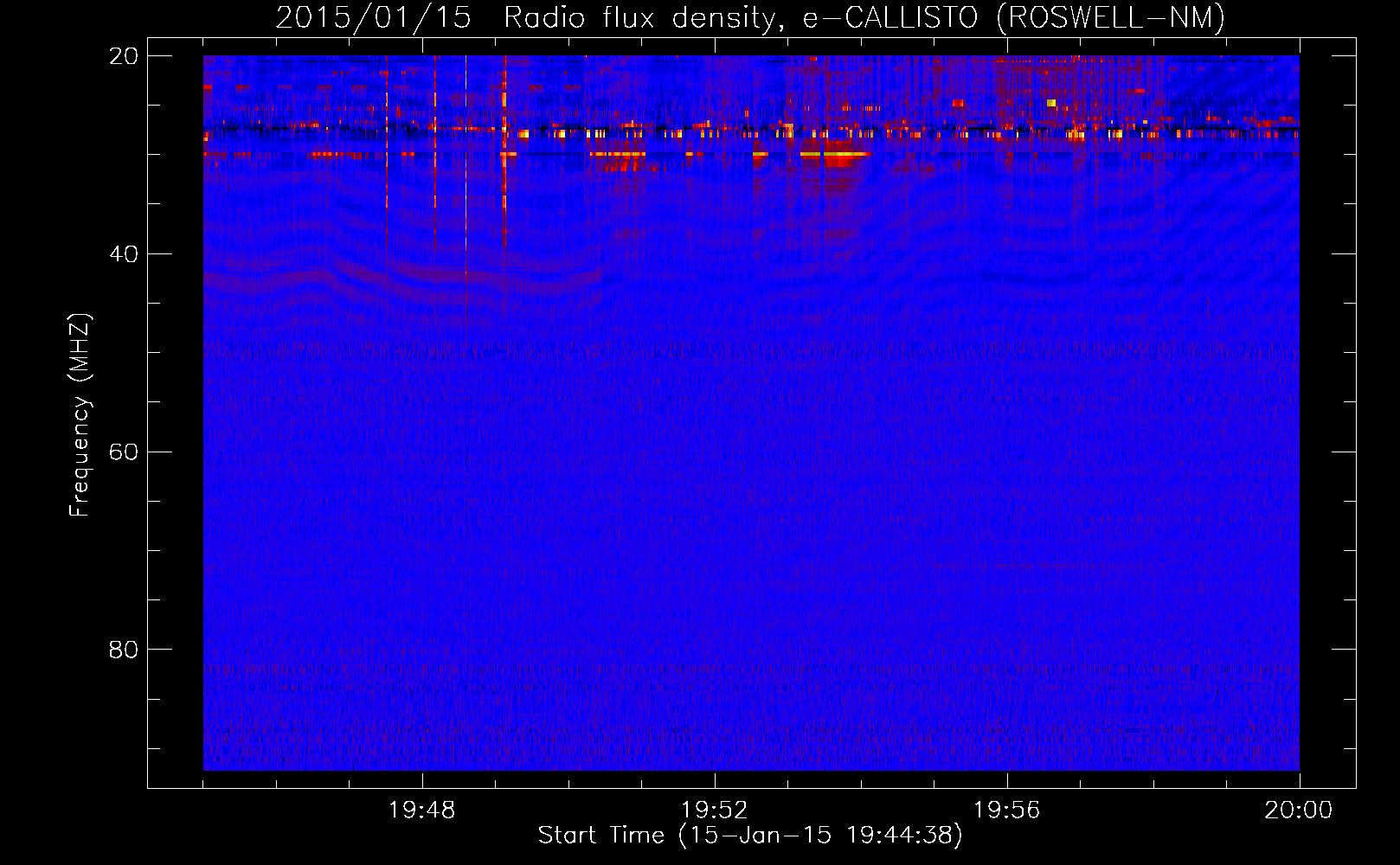Select the Frequency (MHZ) axis label

(x=80, y=415)
